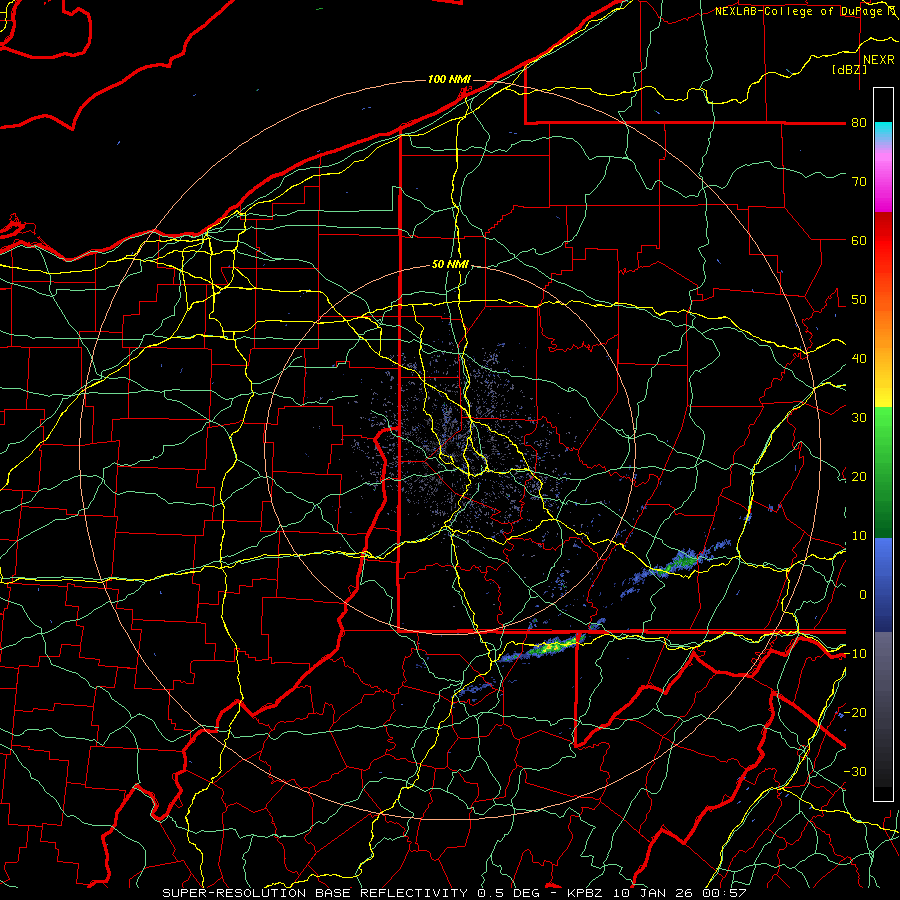Screen dimensions: 900x900
Task: Click the 40 value on the dBZ scale
Action: pyautogui.click(x=859, y=358)
